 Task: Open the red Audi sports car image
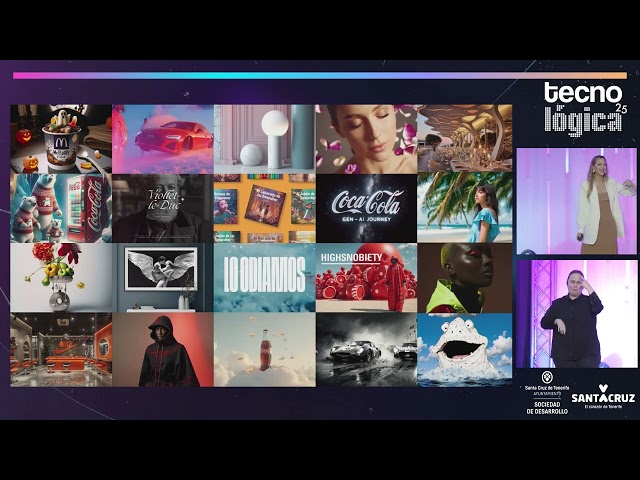[x=163, y=139]
